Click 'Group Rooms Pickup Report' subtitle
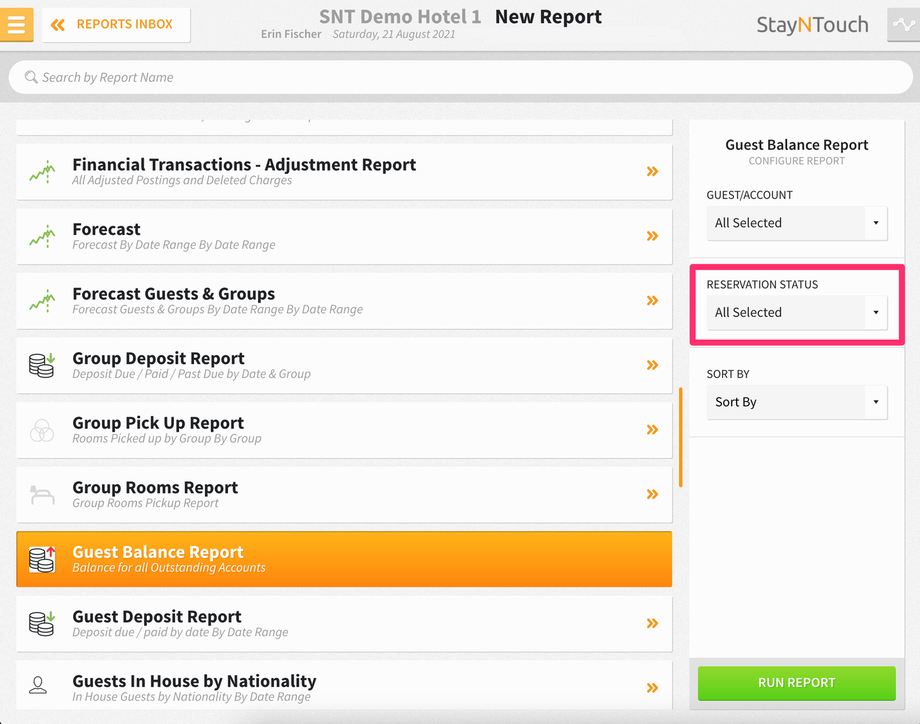 pyautogui.click(x=146, y=503)
